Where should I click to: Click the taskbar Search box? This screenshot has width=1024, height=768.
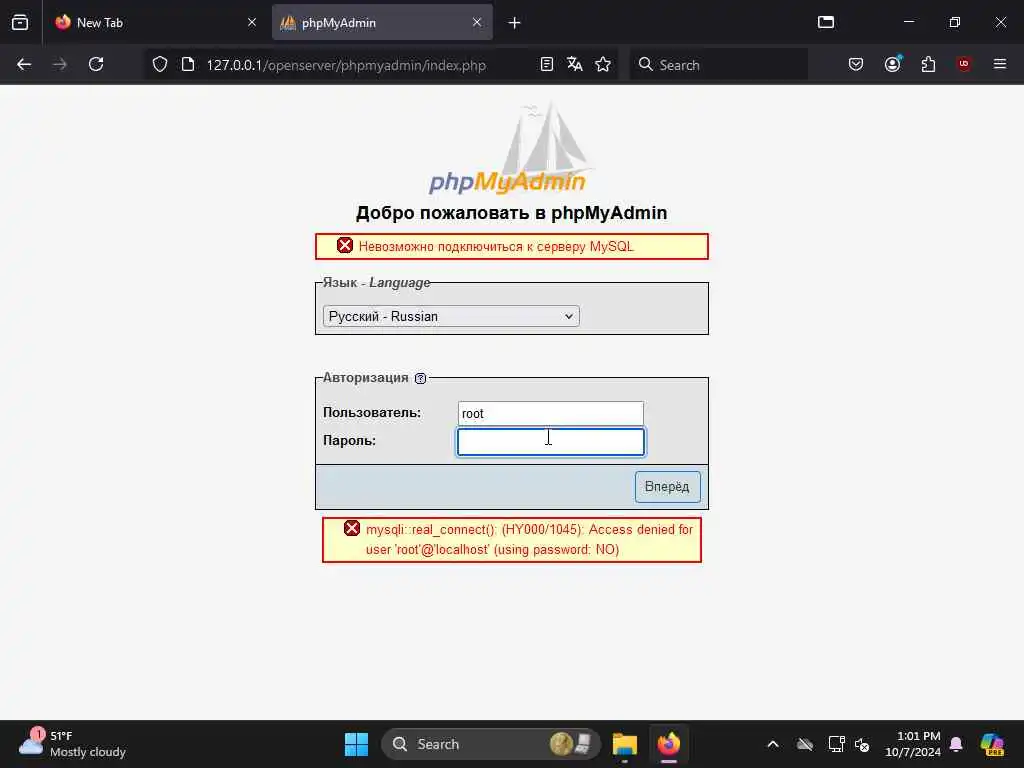[490, 744]
